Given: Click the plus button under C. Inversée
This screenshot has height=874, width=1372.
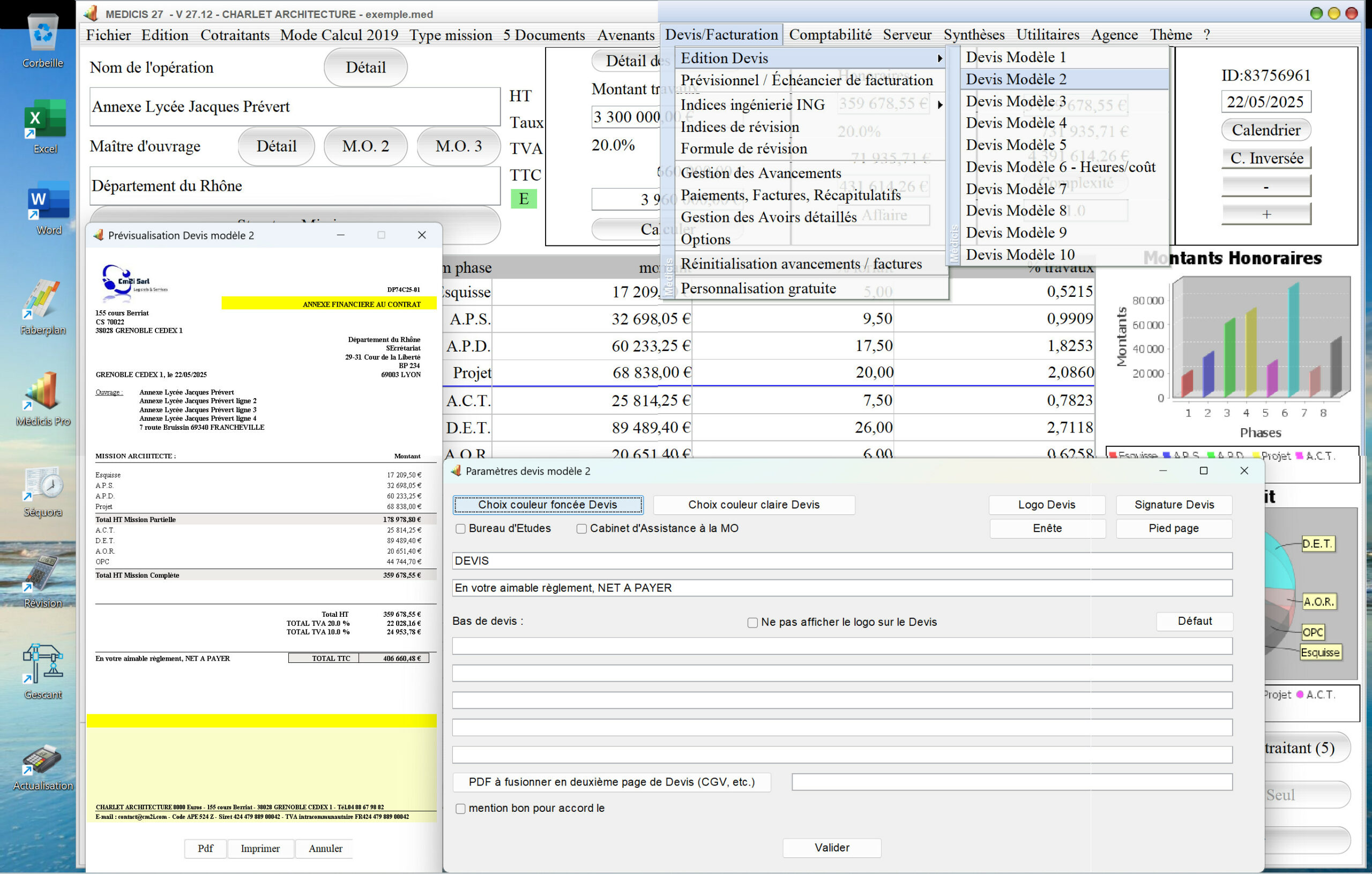Looking at the screenshot, I should click(x=1265, y=214).
